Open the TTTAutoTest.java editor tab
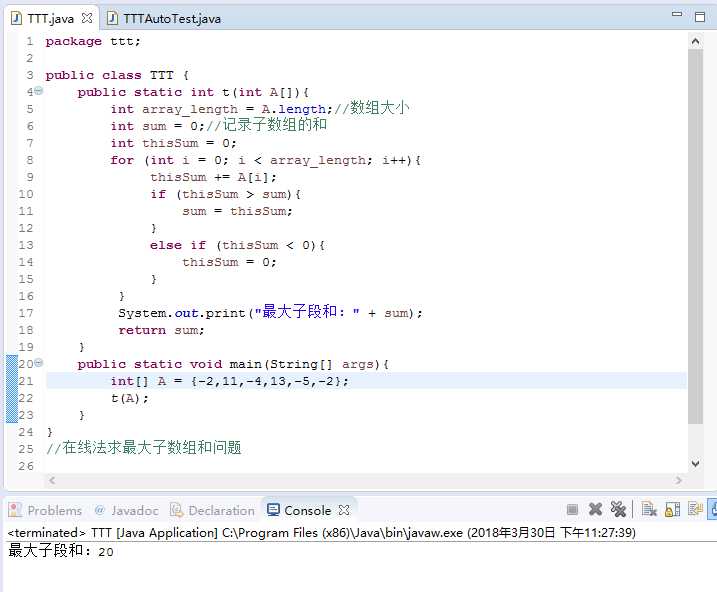The width and height of the screenshot is (717, 592). [172, 19]
